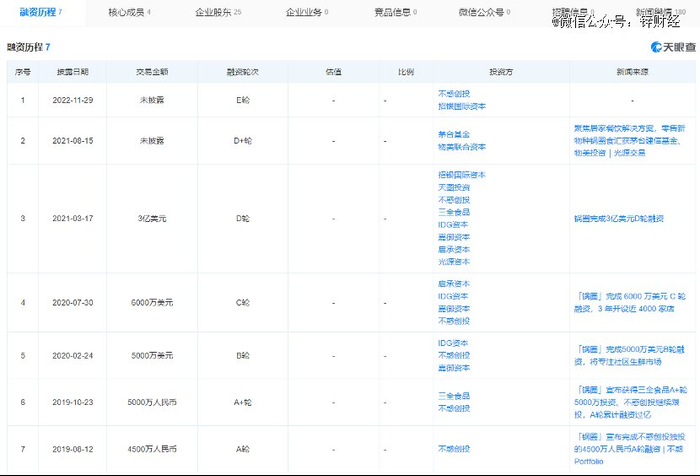
Task: Open B轮 news about 5000万美元 financing
Action: pyautogui.click(x=629, y=355)
